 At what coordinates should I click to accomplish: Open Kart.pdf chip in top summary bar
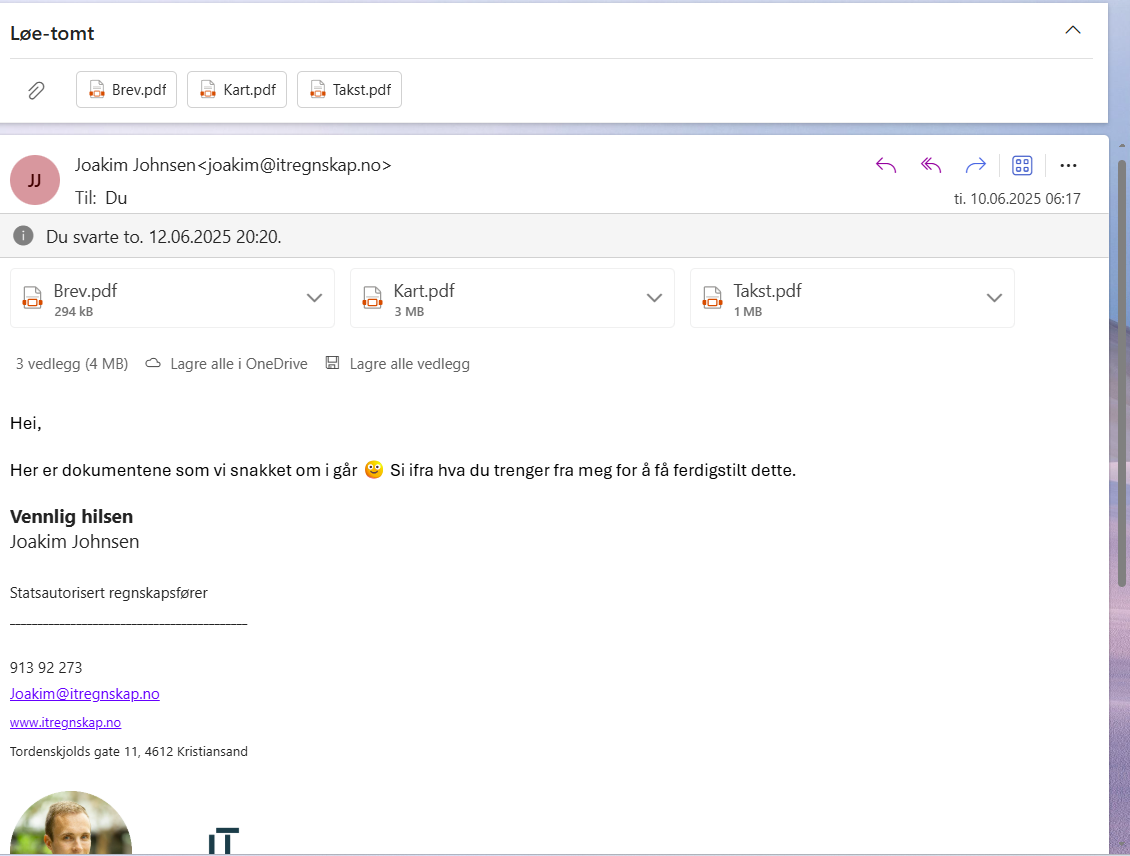237,90
